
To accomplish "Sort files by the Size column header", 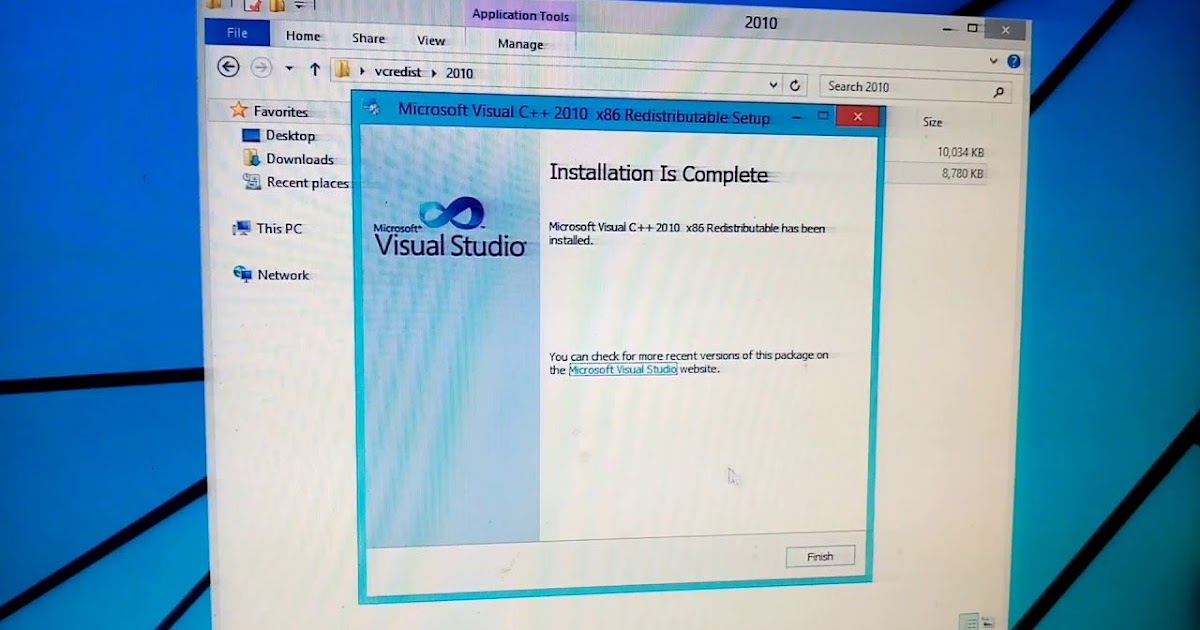I will (x=932, y=122).
